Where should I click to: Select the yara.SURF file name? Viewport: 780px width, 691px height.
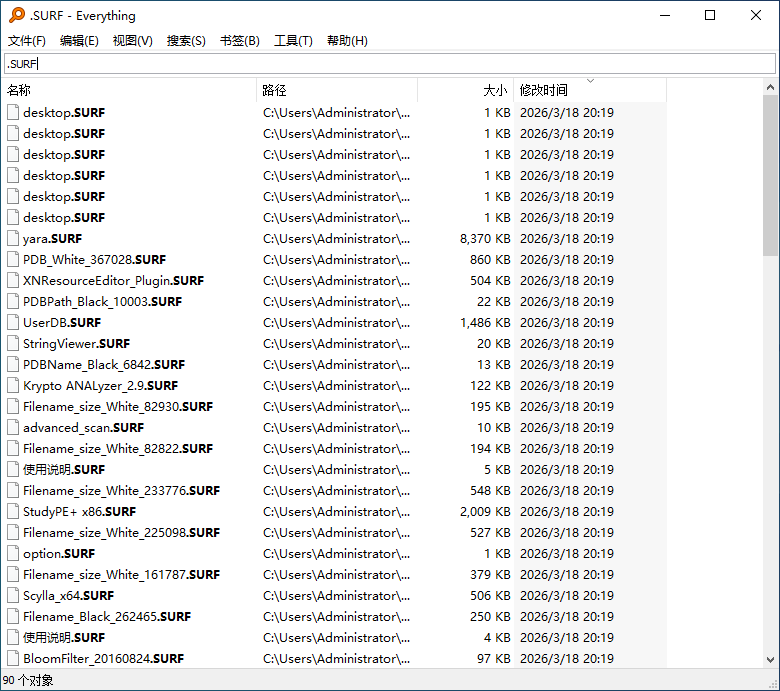tap(52, 239)
